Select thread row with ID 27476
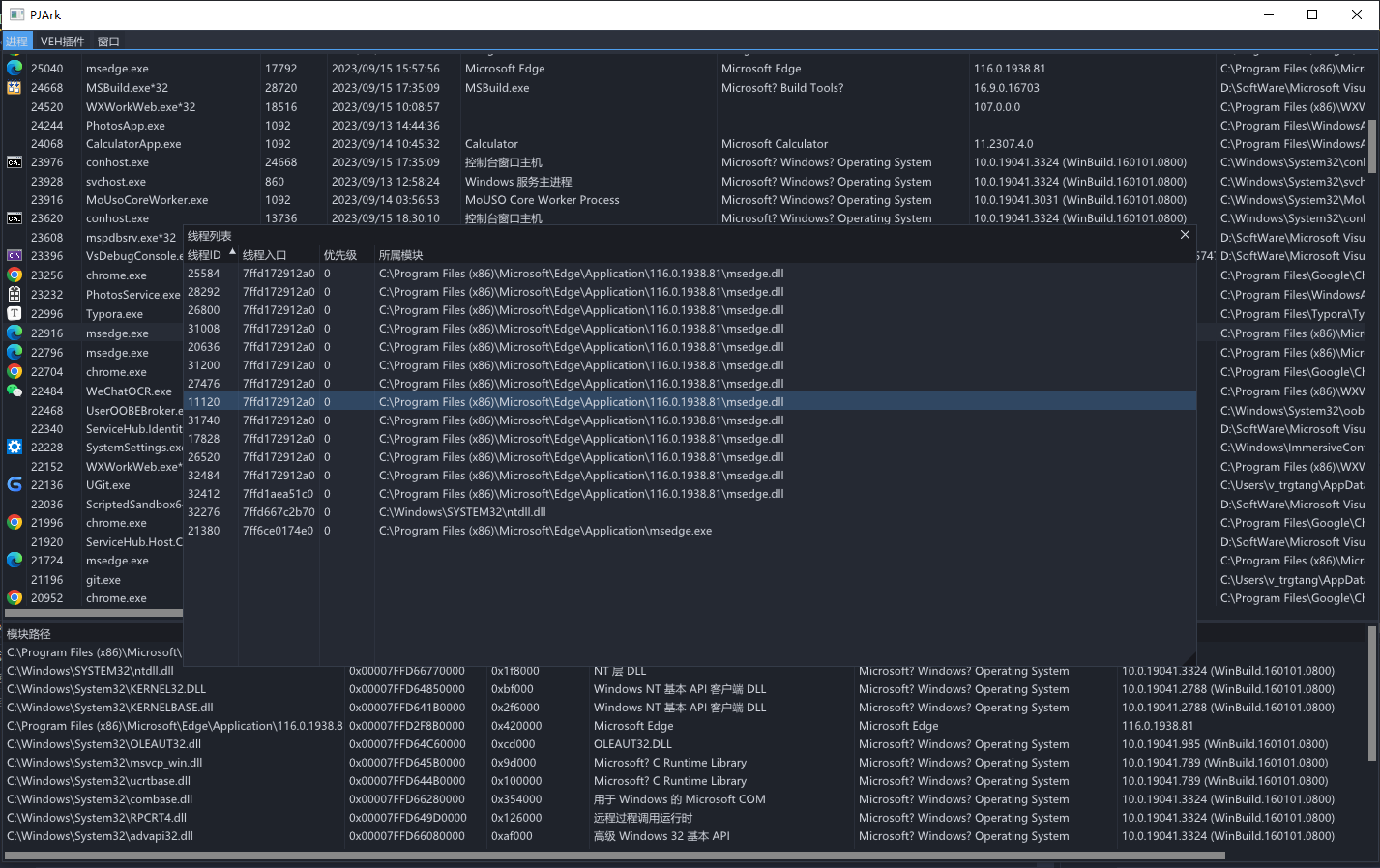Screen dimensions: 1380x868 690,384
